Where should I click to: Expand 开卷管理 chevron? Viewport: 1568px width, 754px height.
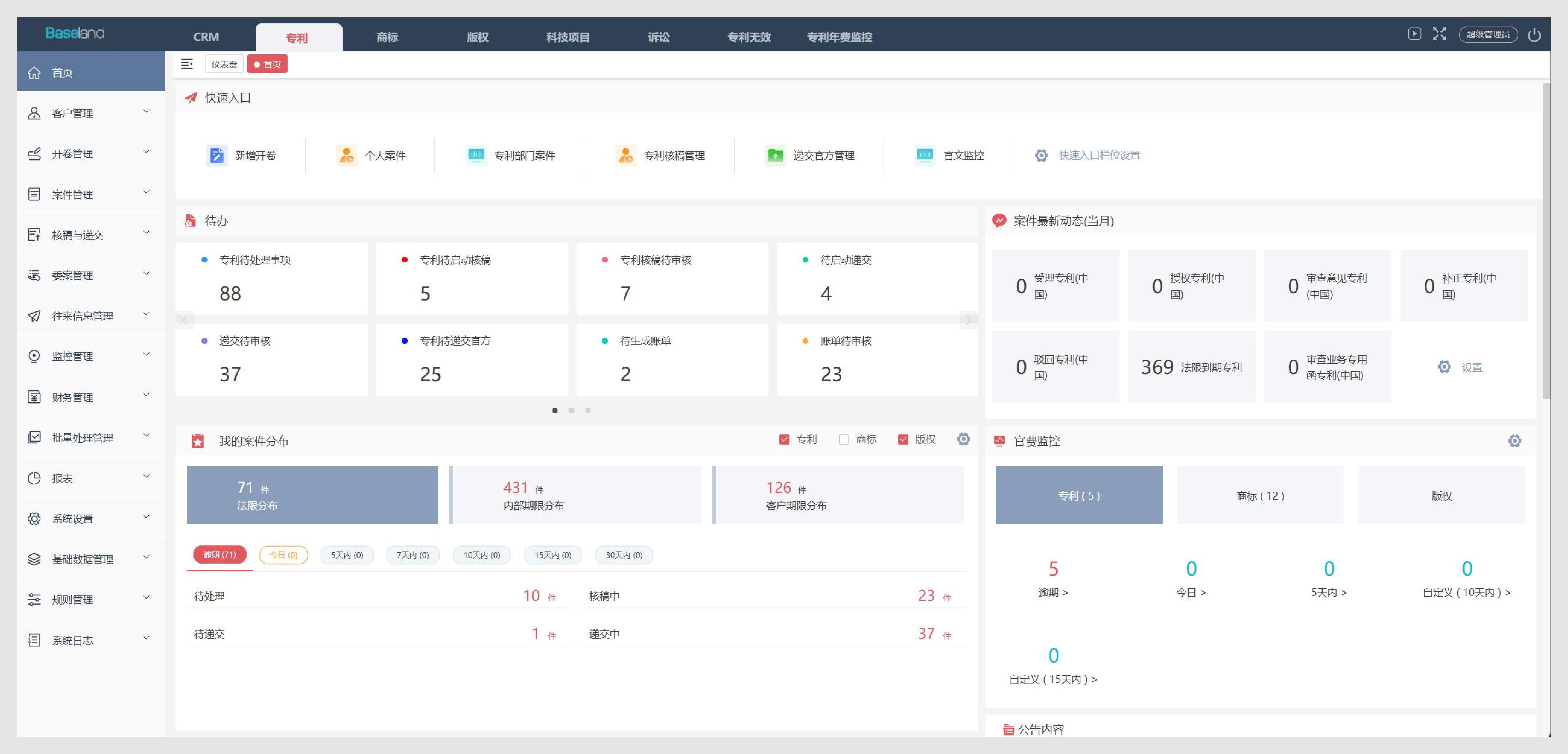click(146, 152)
